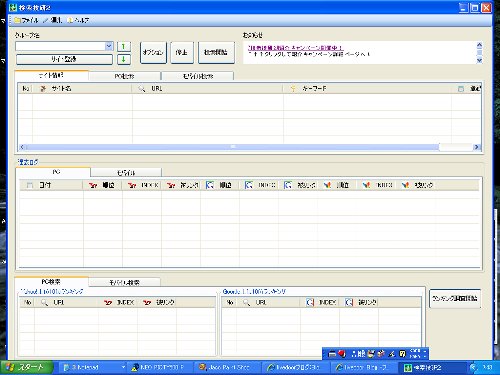This screenshot has height=375, width=500.
Task: Click site table horizontal scrollbar right arrow
Action: (x=477, y=147)
